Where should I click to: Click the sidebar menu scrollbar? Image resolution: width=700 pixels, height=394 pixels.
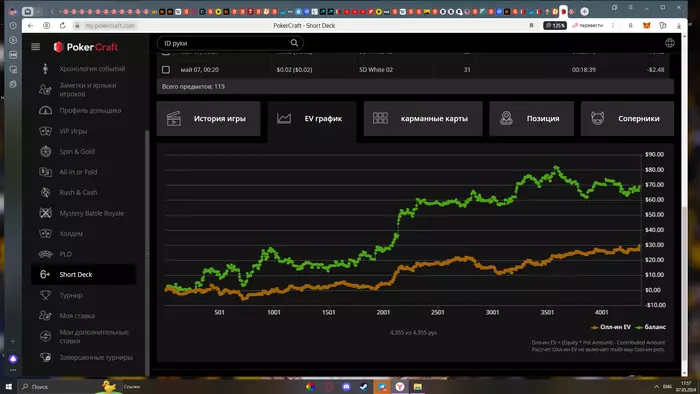147,253
